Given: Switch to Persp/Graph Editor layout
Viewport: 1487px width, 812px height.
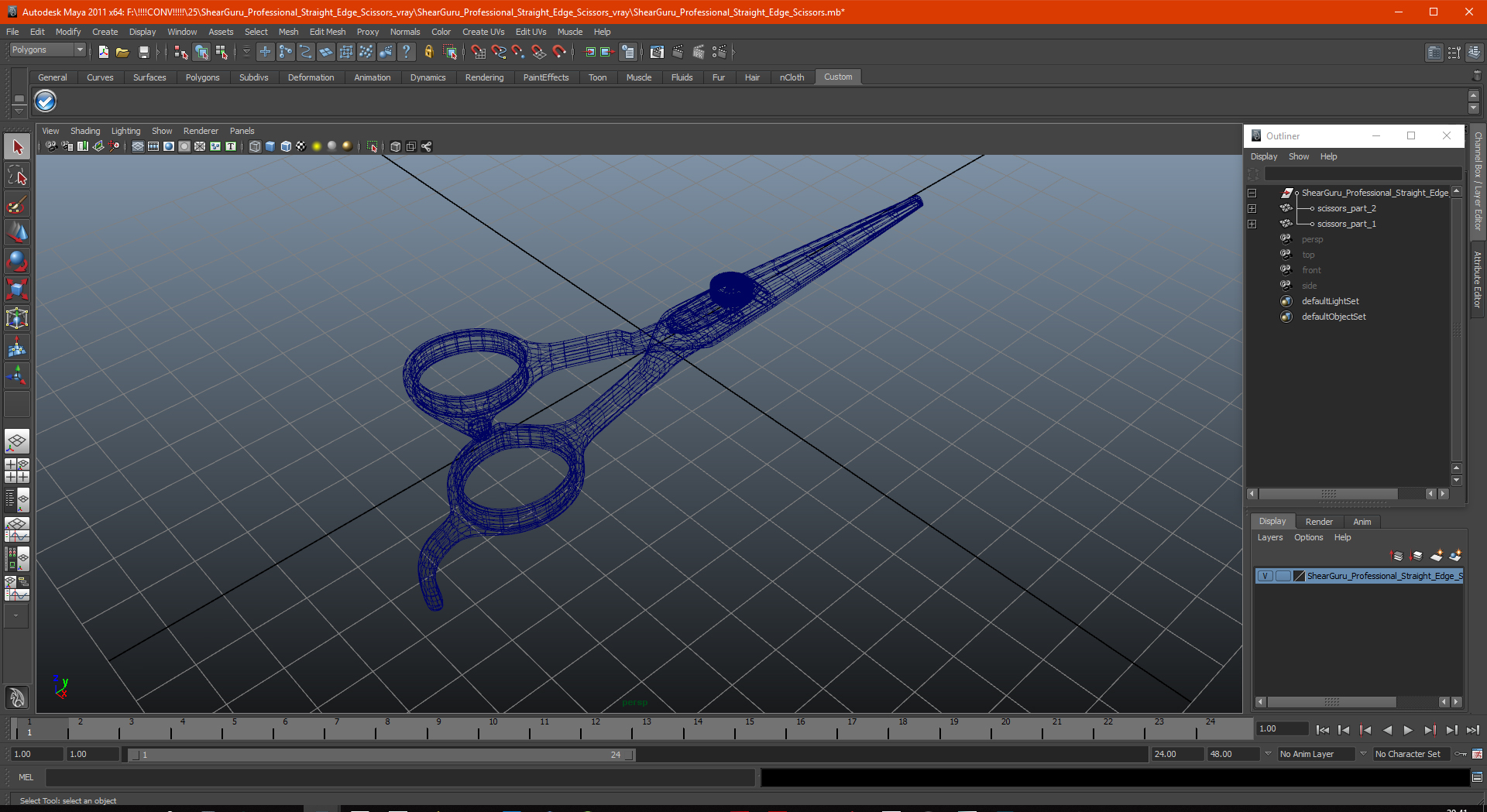Looking at the screenshot, I should [x=17, y=529].
